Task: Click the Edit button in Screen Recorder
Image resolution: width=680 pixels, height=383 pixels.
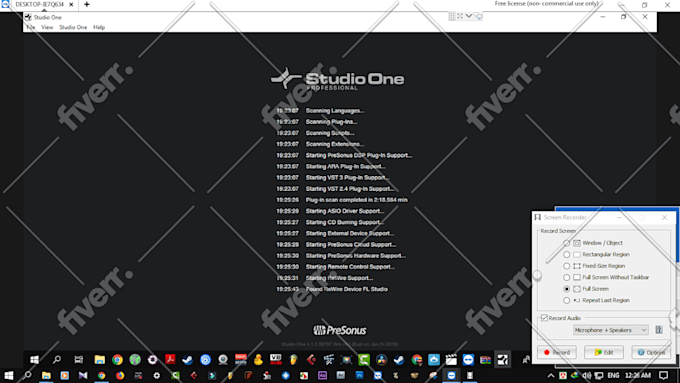Action: point(604,352)
